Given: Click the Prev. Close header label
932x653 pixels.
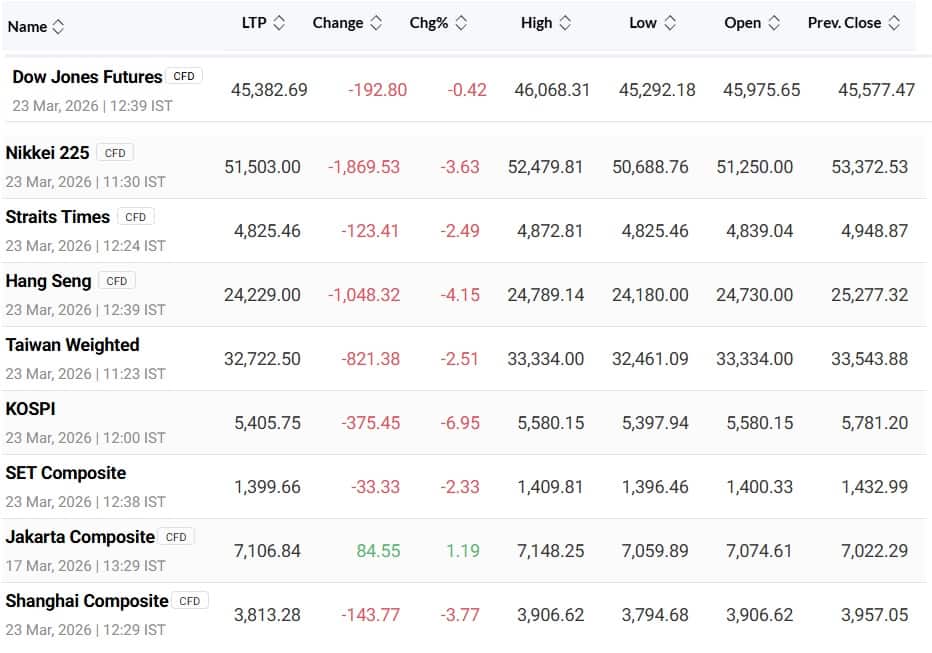Looking at the screenshot, I should coord(844,23).
